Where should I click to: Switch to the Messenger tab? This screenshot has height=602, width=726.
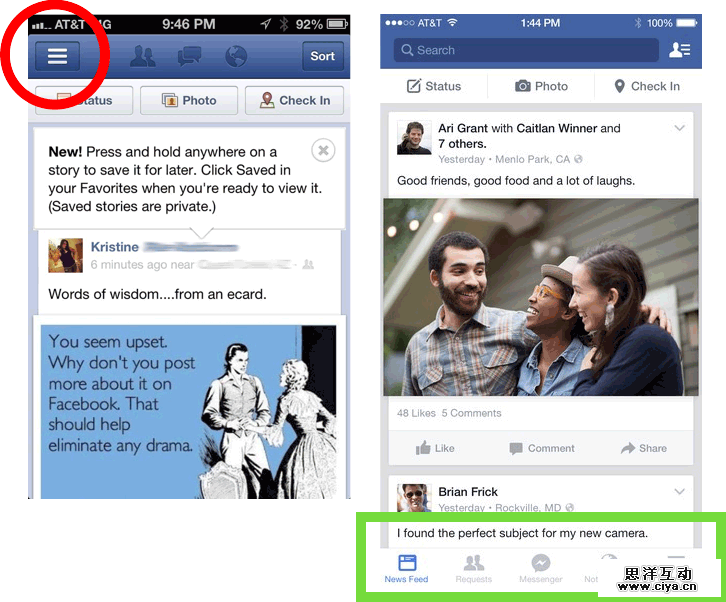pos(541,569)
